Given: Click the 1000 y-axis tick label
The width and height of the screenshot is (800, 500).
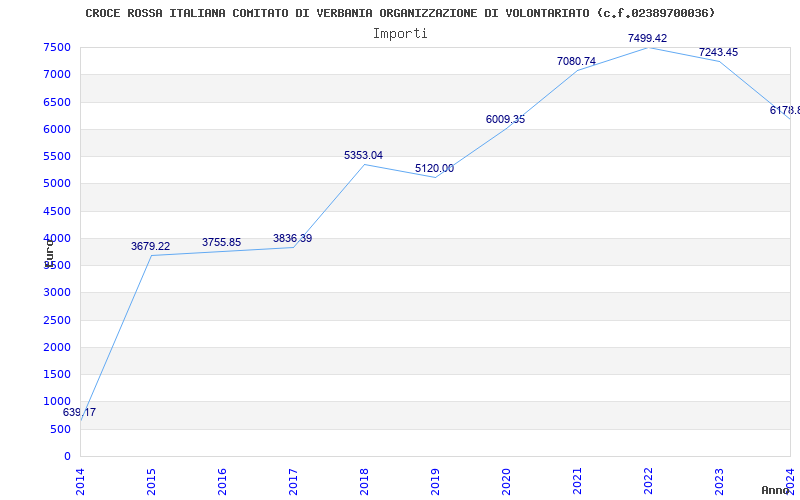Looking at the screenshot, I should [x=57, y=402].
